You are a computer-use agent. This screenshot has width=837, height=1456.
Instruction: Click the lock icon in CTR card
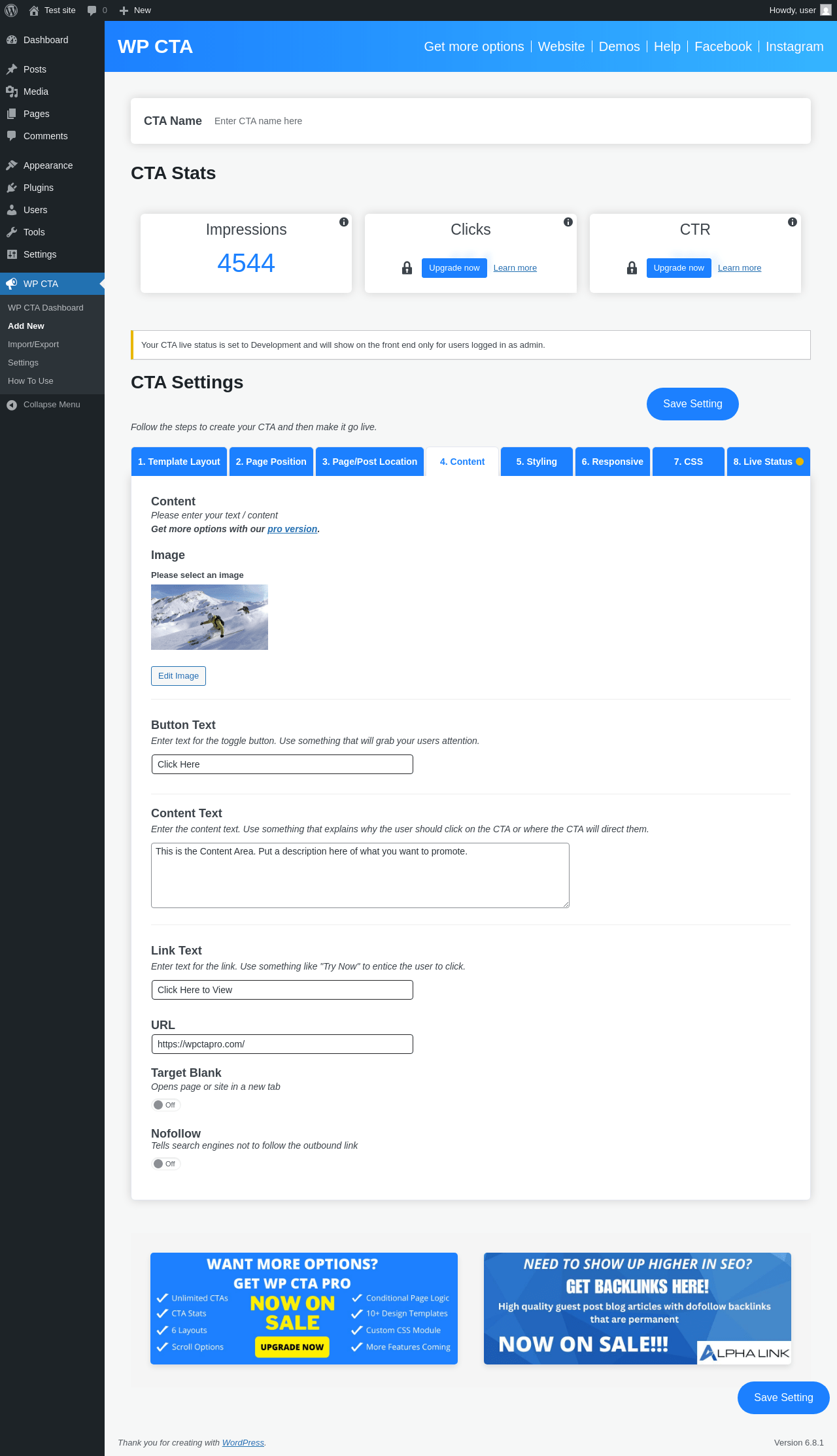click(x=632, y=268)
